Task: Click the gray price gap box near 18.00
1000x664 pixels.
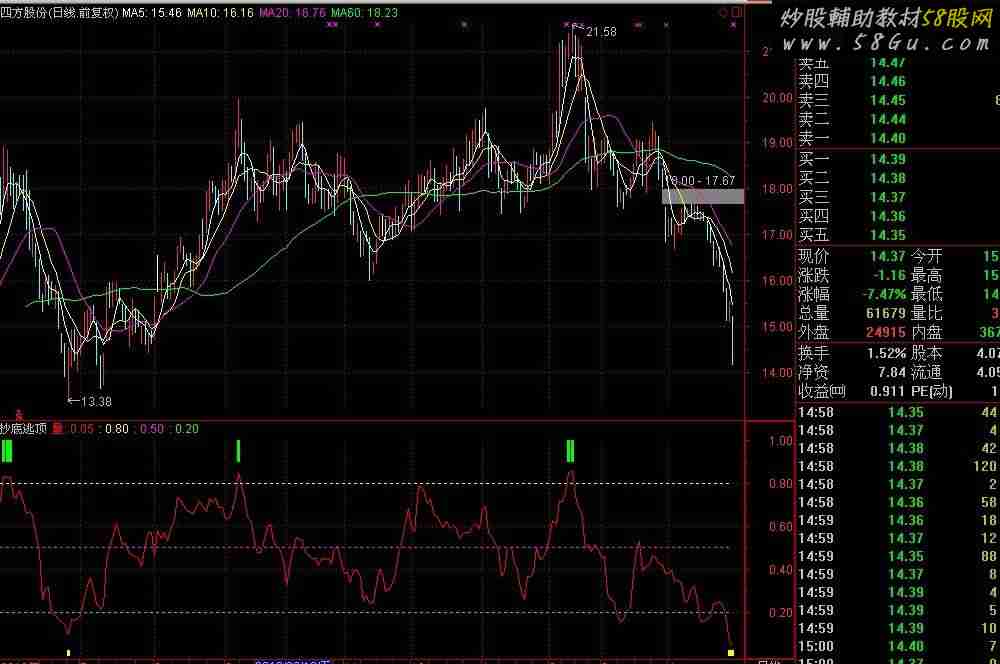Action: point(703,196)
